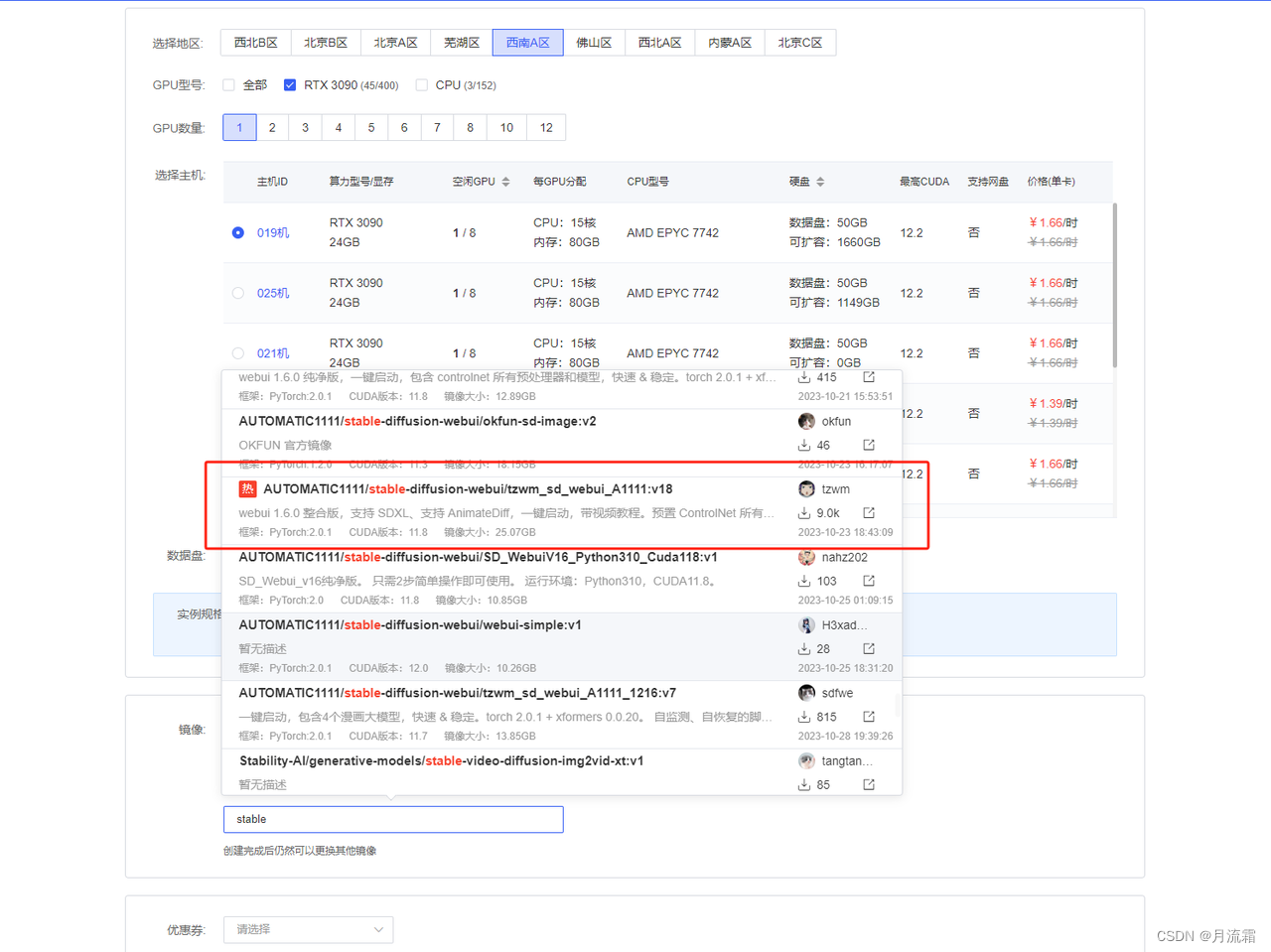Click download icon beside count 46

click(804, 445)
